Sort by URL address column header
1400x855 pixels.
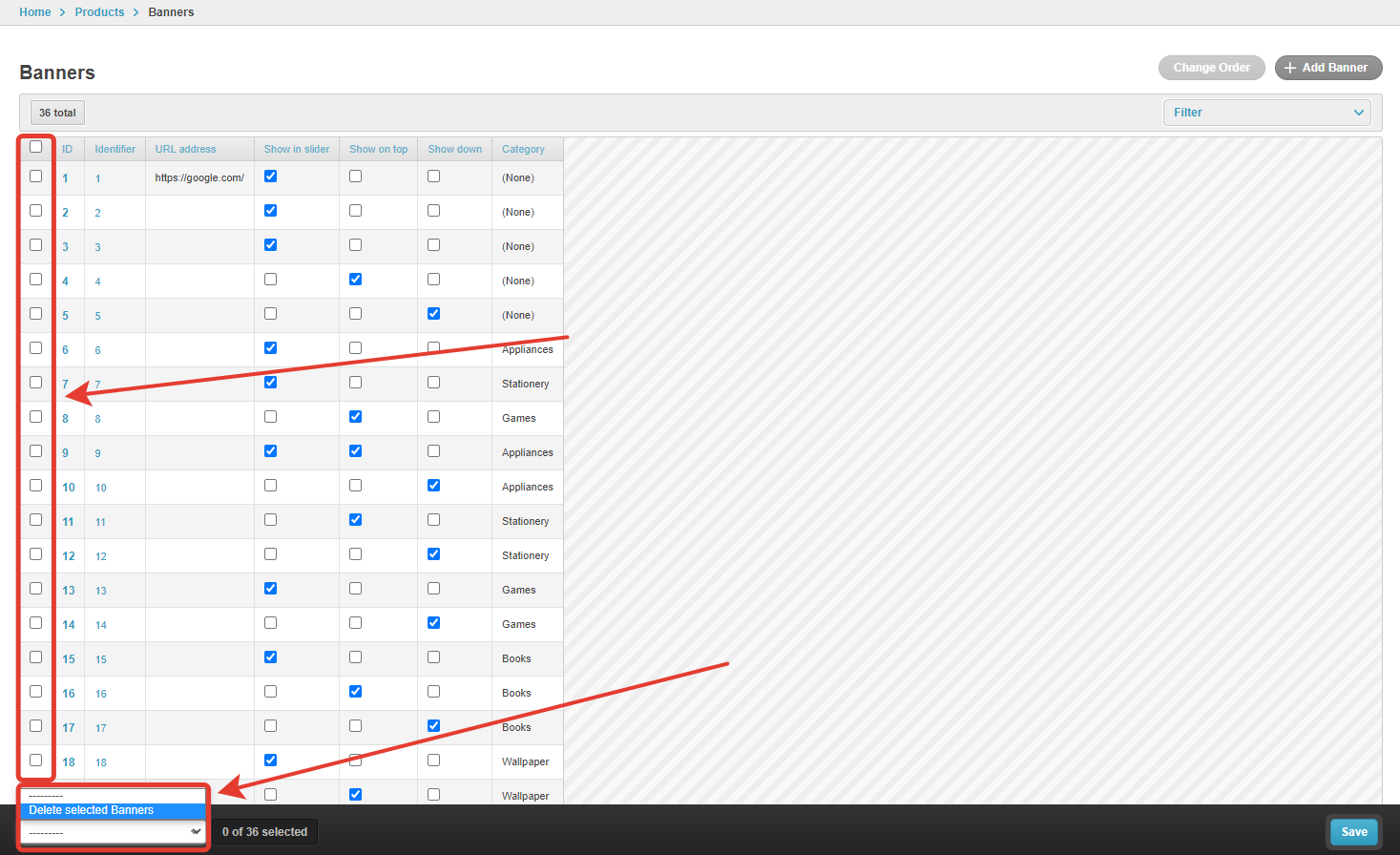pos(185,149)
